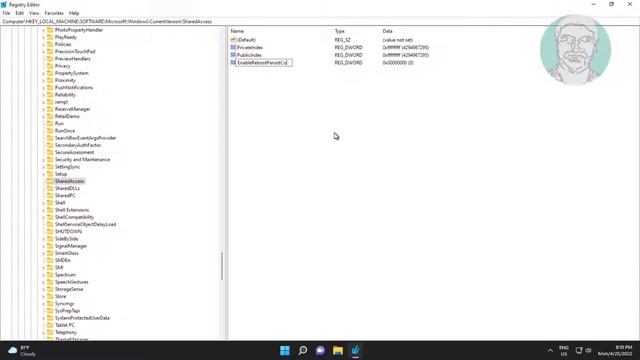Expand the Telephony key

pos(43,332)
